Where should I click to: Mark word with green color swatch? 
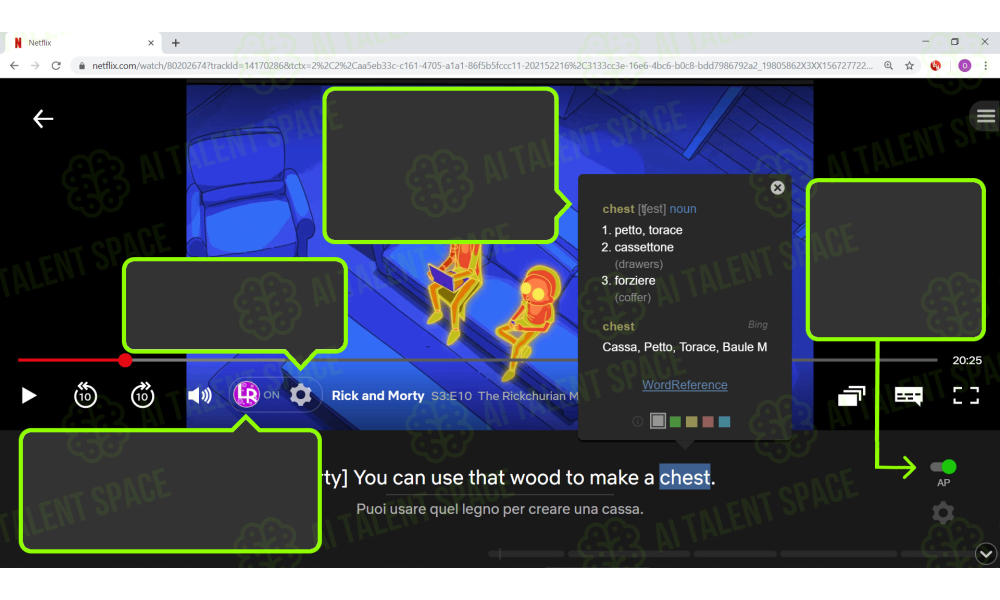coord(675,421)
